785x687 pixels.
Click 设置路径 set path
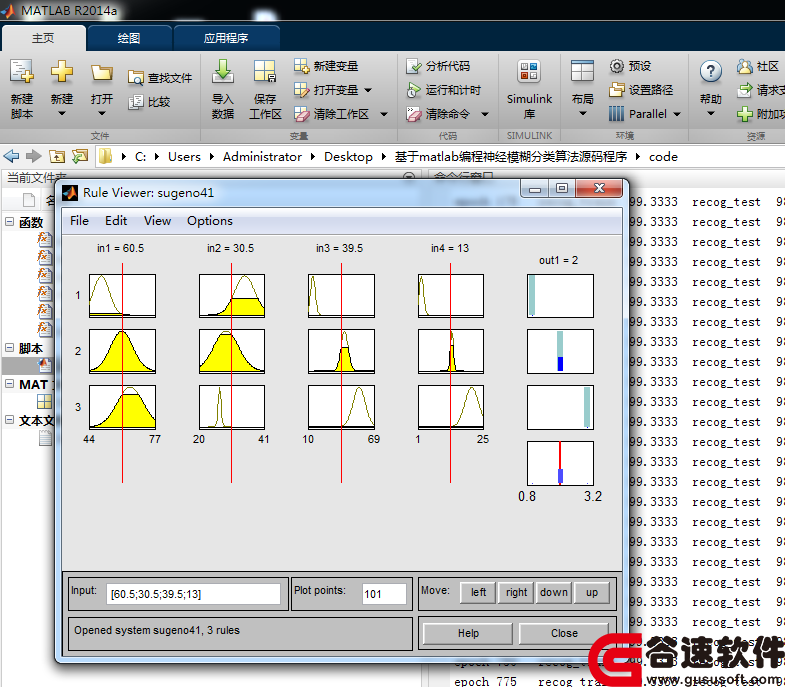(x=641, y=90)
